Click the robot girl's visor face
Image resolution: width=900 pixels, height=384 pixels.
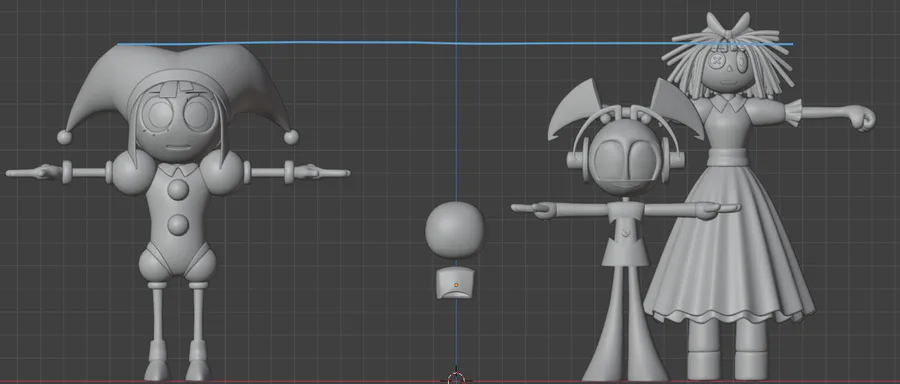coord(626,158)
